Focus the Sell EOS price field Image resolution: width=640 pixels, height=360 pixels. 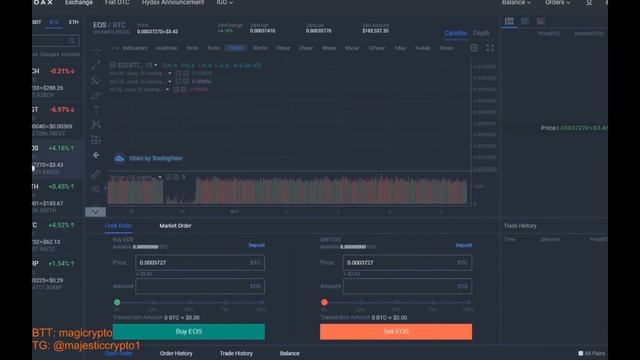click(x=407, y=263)
